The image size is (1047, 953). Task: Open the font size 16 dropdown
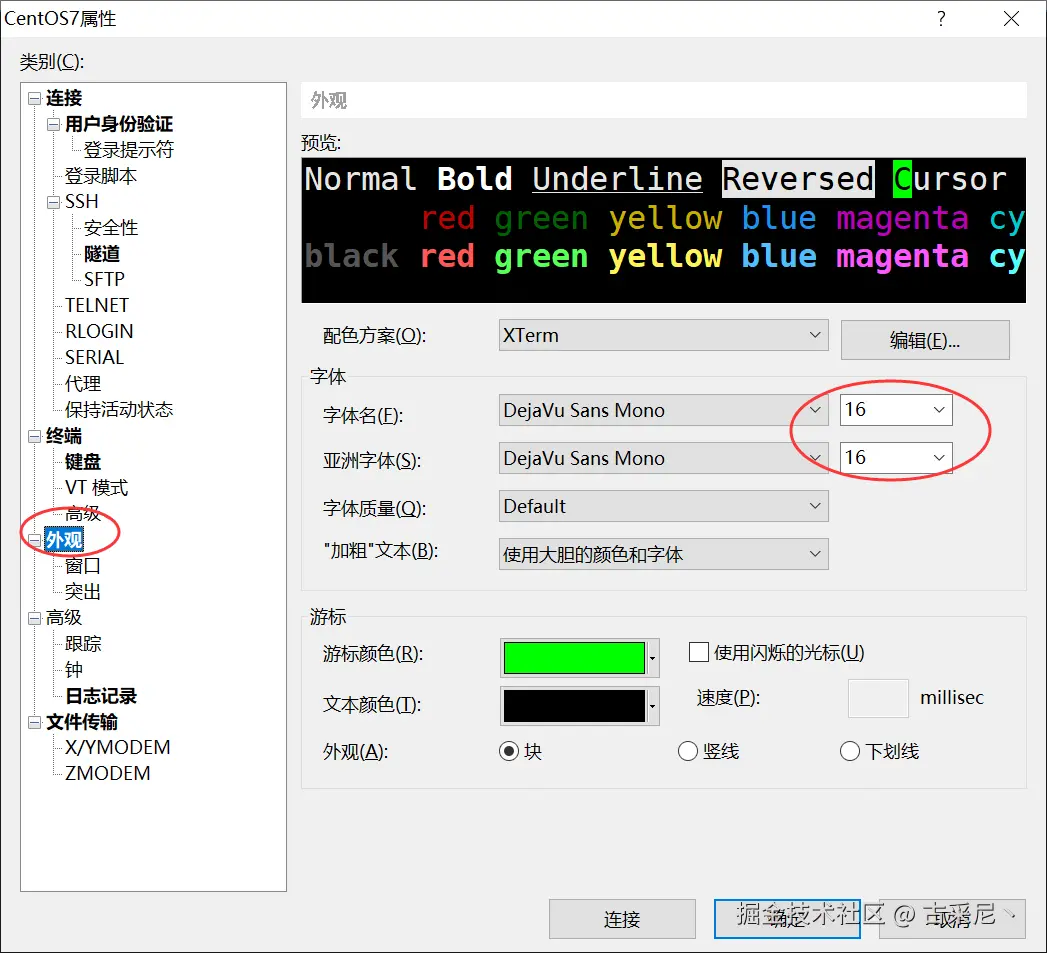coord(938,410)
